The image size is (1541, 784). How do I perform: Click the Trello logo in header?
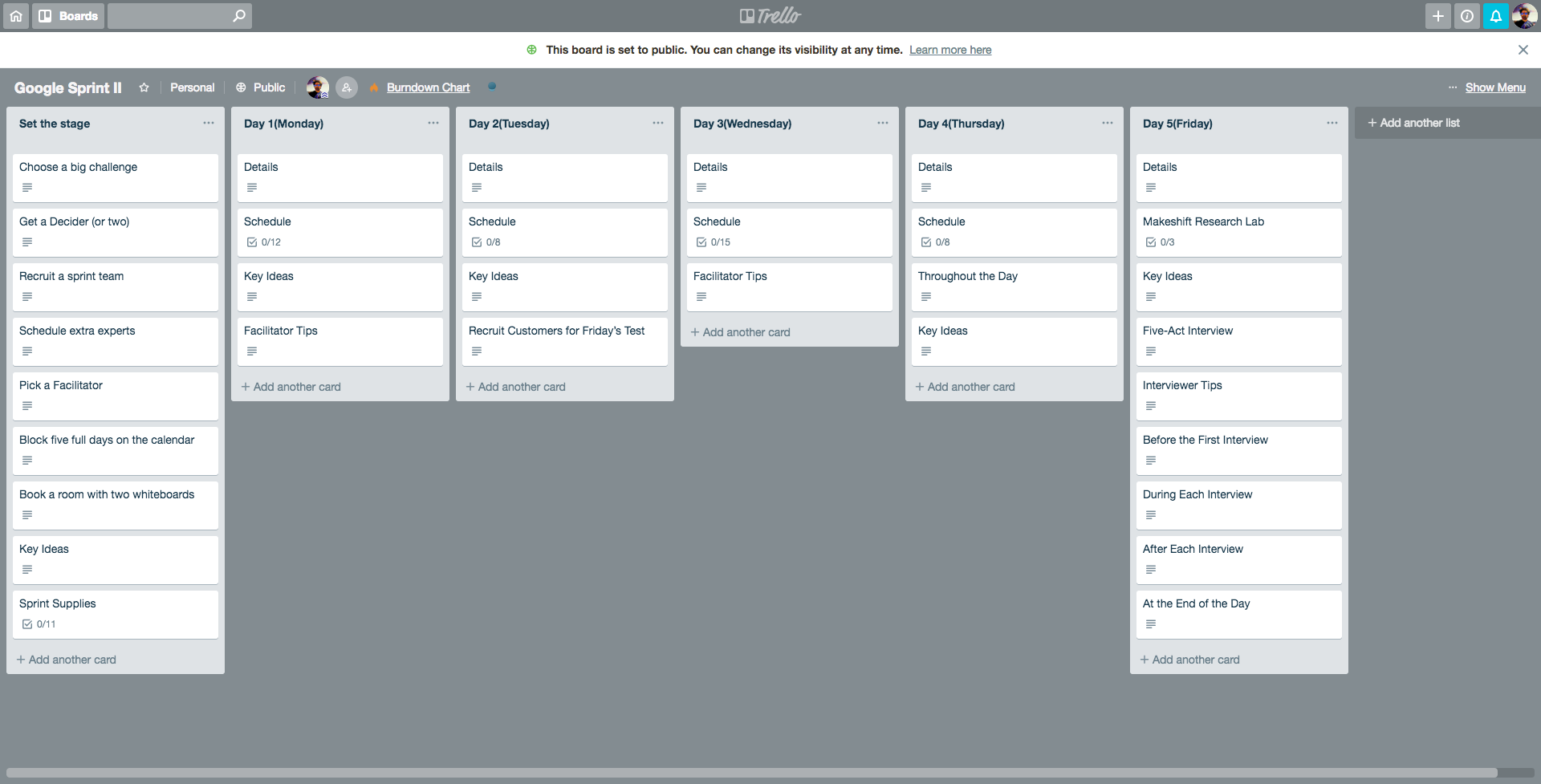770,16
